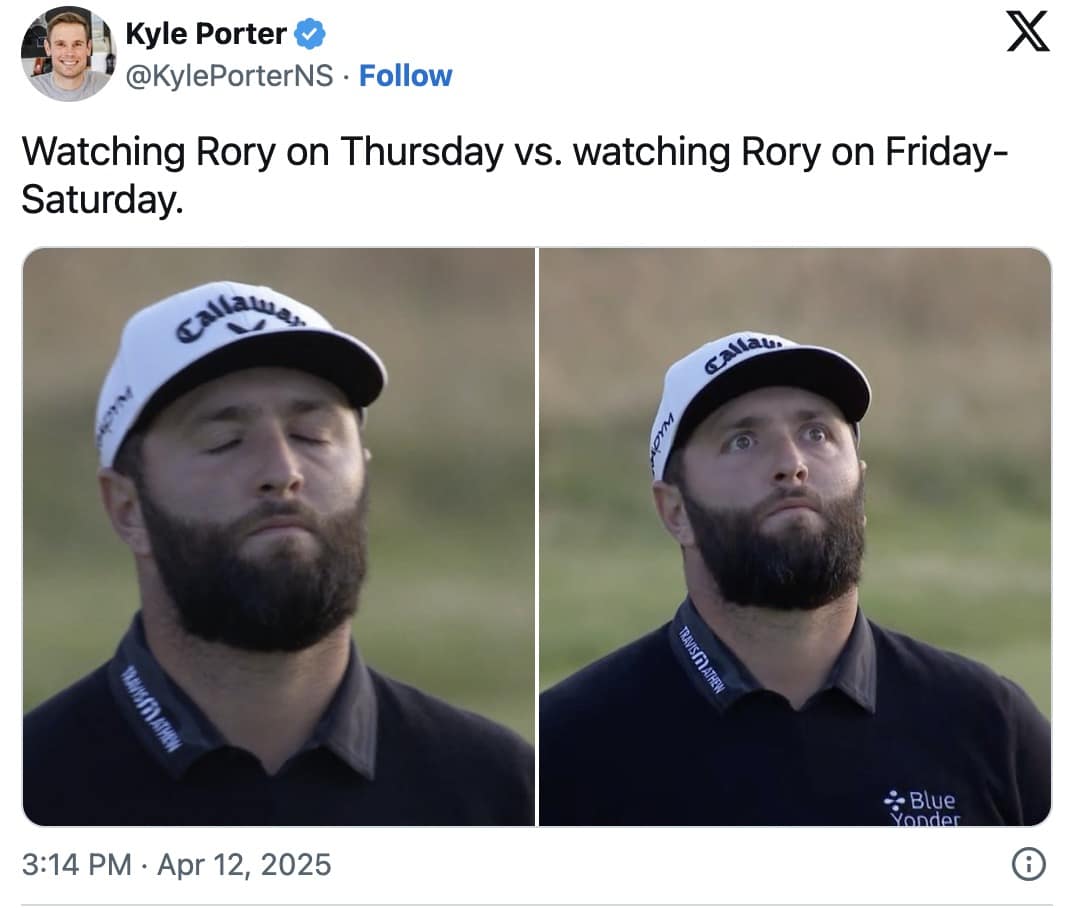The image size is (1080, 908).
Task: Click the blue verified badge
Action: coord(311,35)
